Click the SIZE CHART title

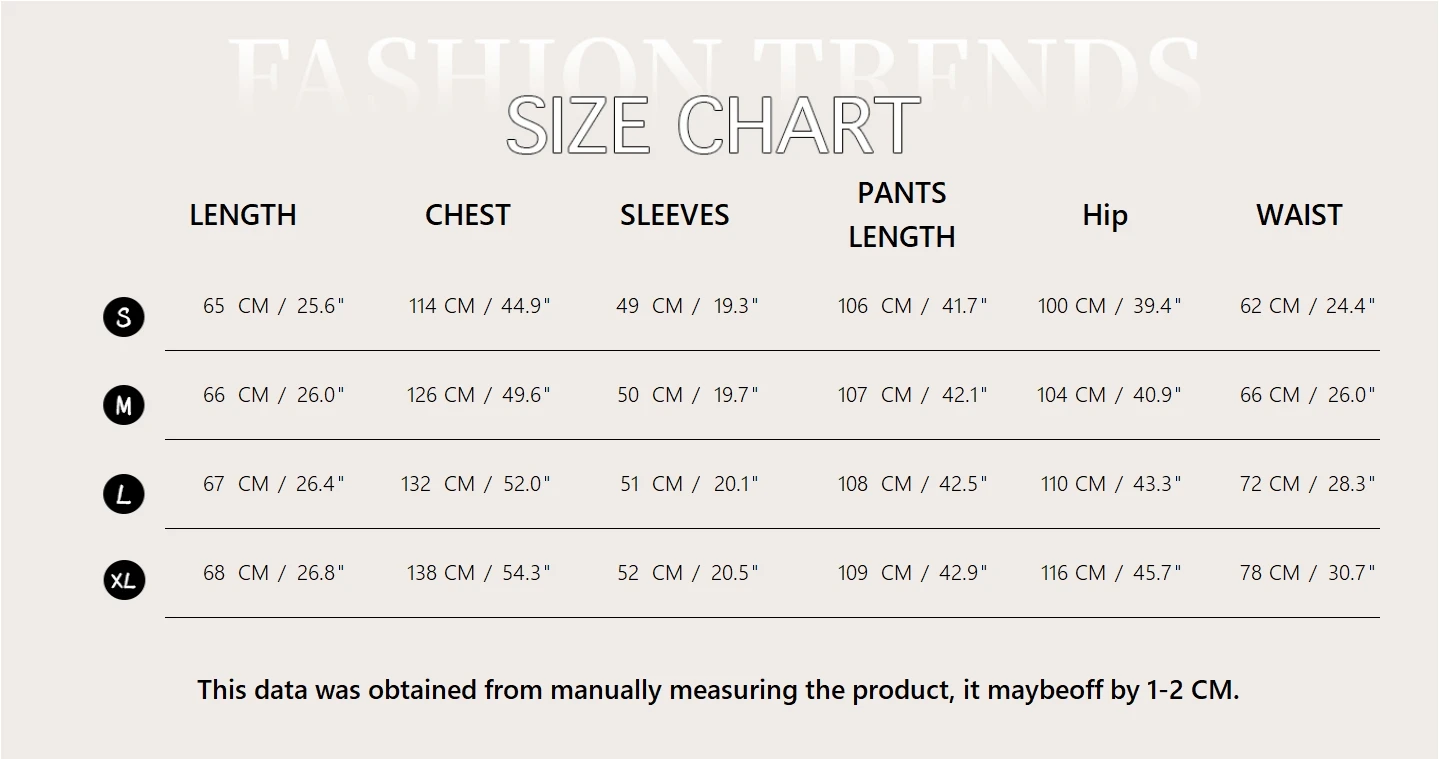[712, 126]
